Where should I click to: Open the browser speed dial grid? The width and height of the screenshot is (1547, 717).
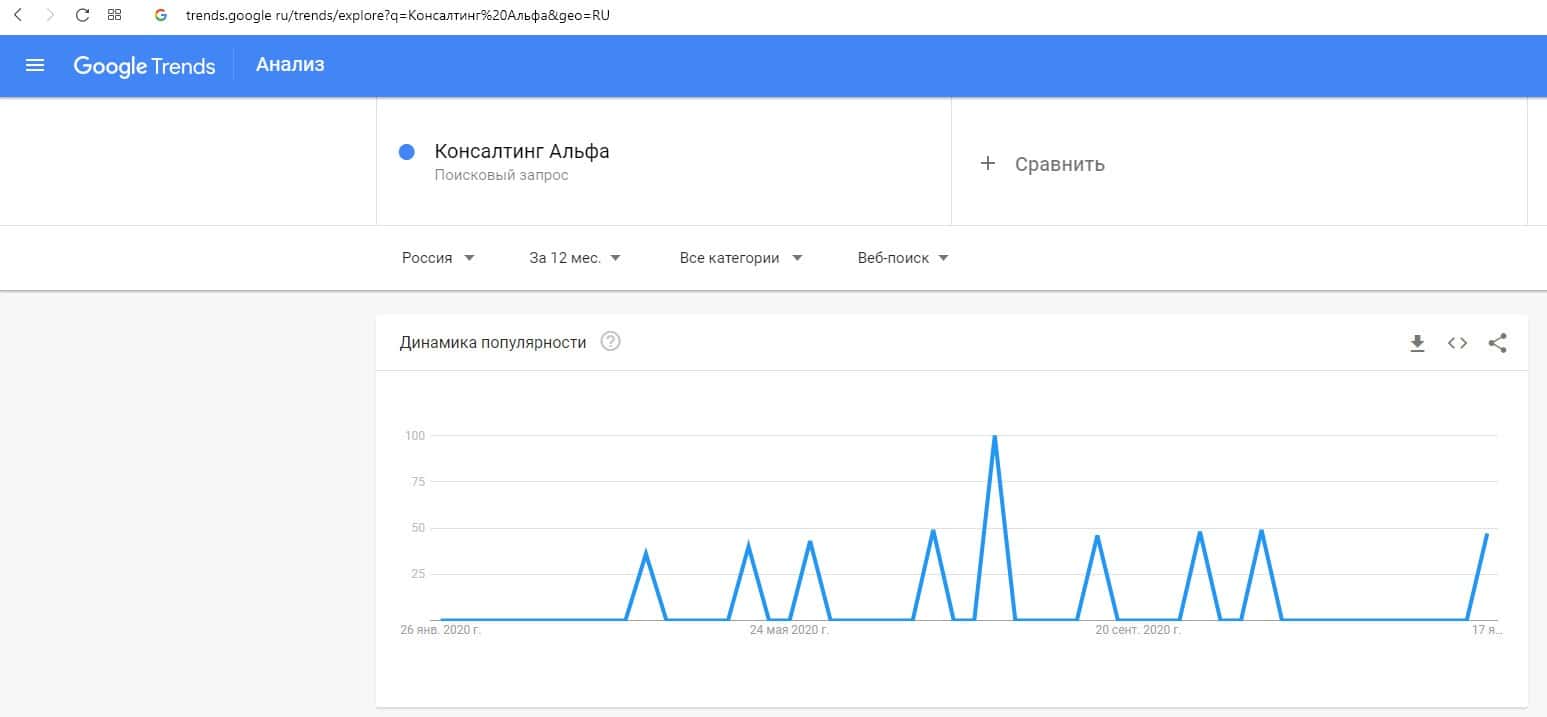pyautogui.click(x=114, y=16)
